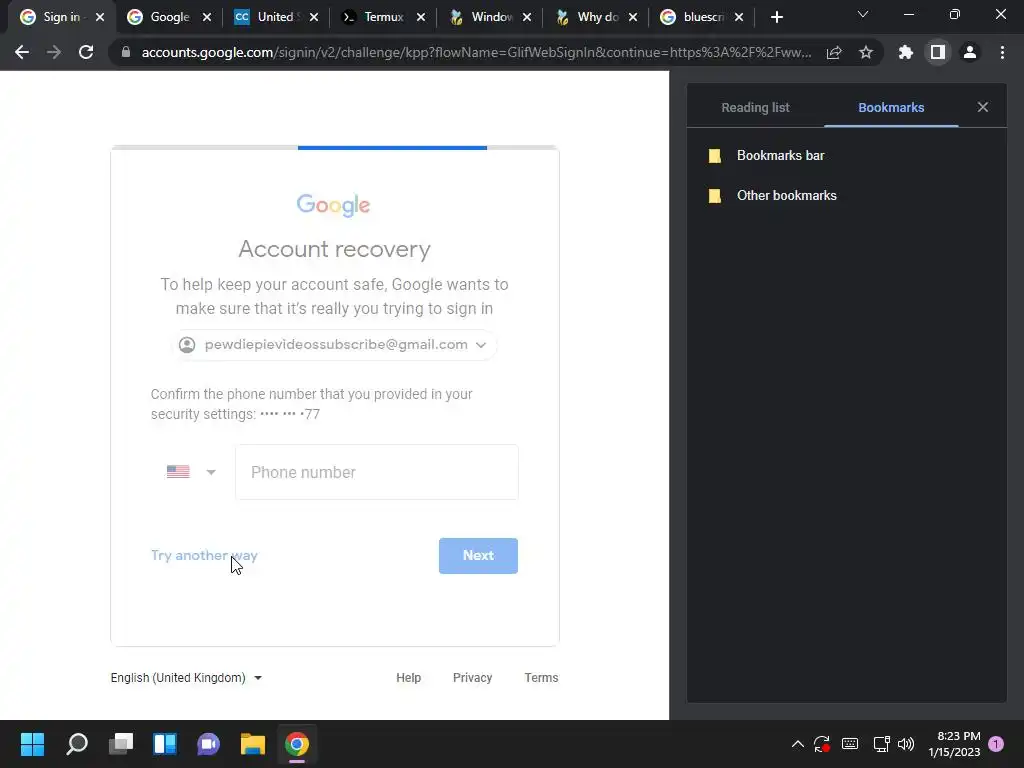
Task: Open the Windows Start menu
Action: (x=32, y=744)
